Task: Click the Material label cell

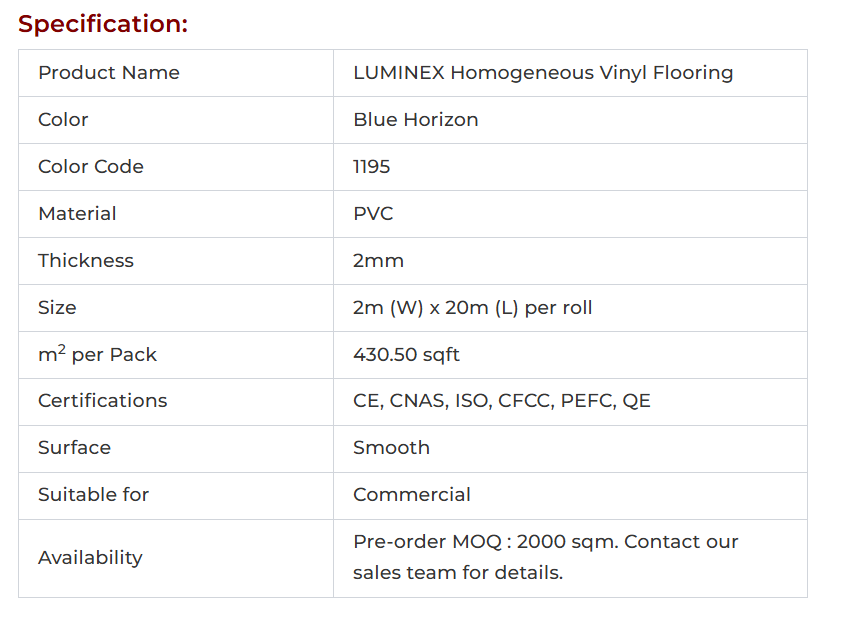Action: [x=77, y=214]
